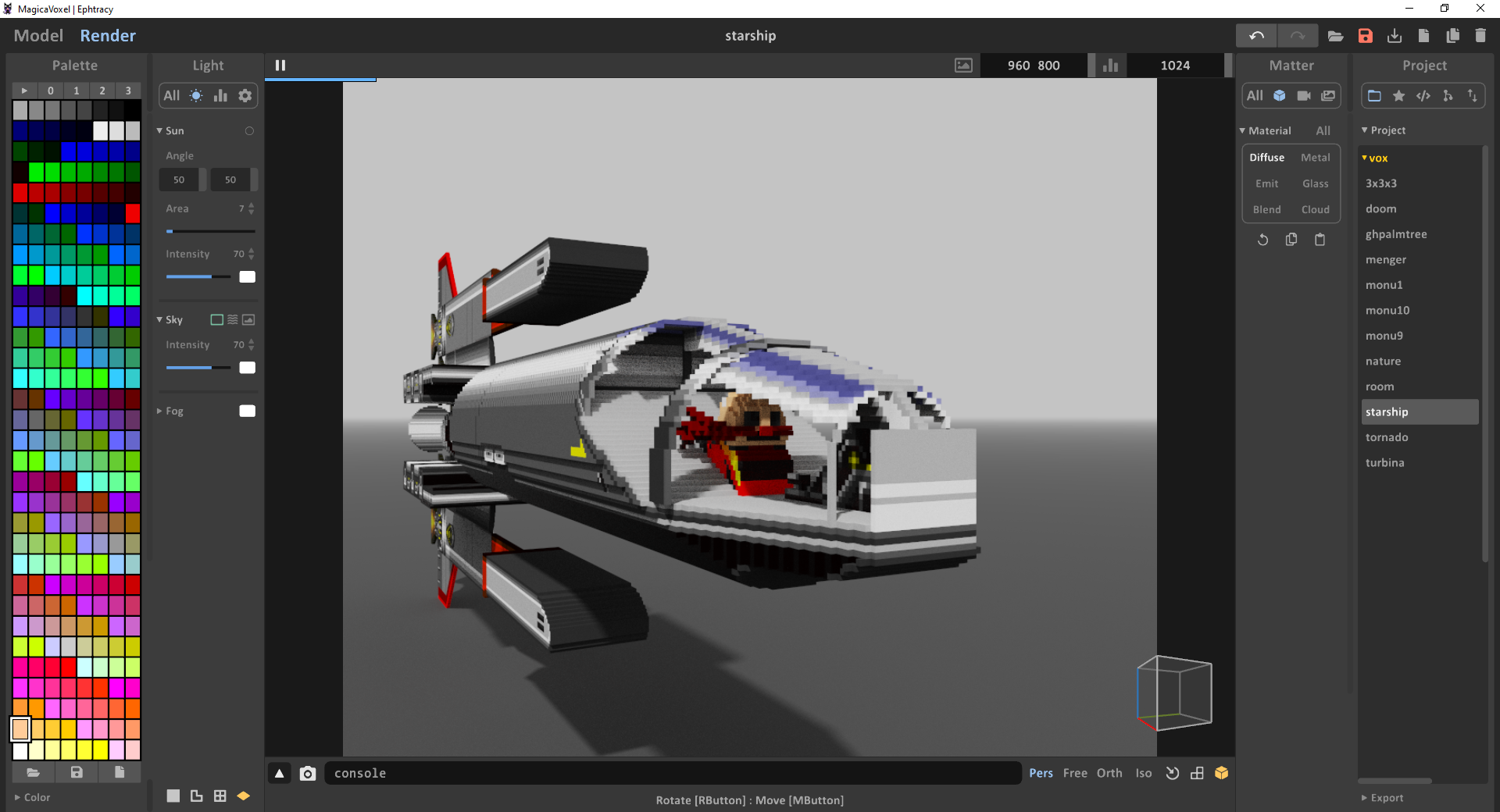Viewport: 1500px width, 812px height.
Task: Click the image size picture icon
Action: pos(964,66)
